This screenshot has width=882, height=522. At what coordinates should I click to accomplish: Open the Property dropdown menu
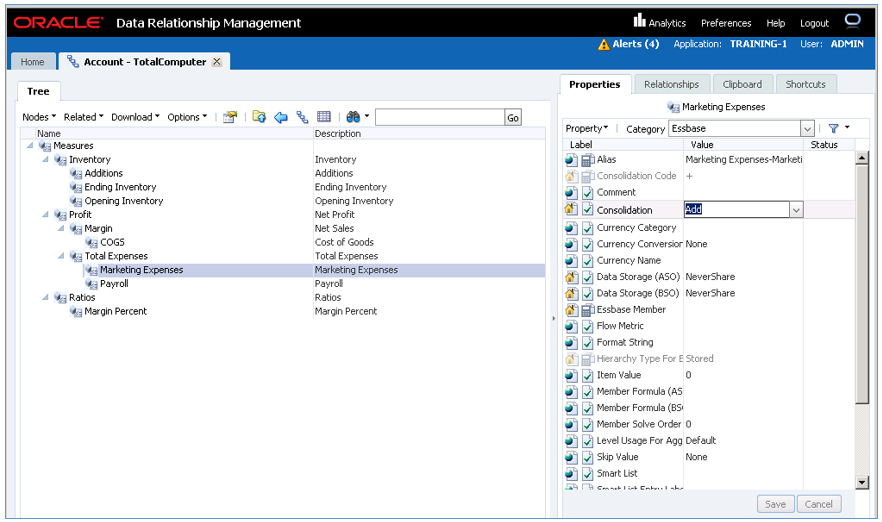point(587,129)
